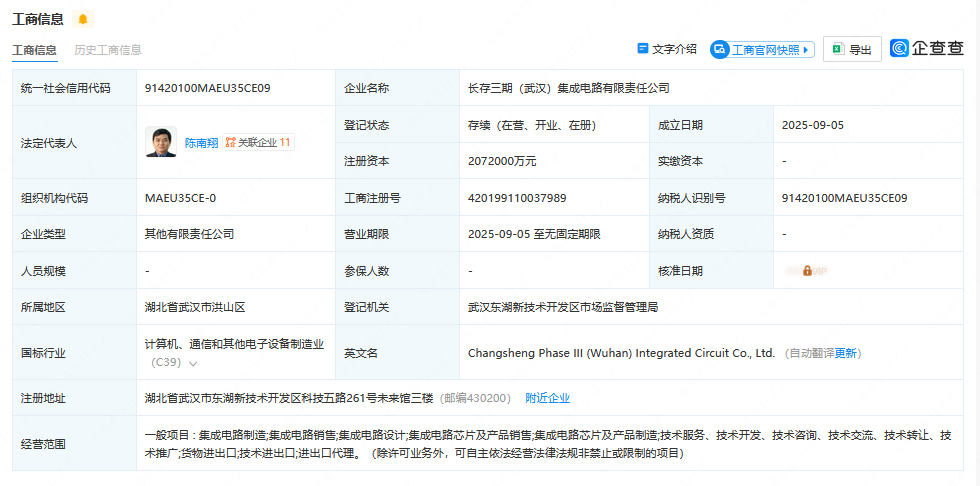Open 陈南翔's profile photo
This screenshot has width=980, height=486.
[x=161, y=142]
